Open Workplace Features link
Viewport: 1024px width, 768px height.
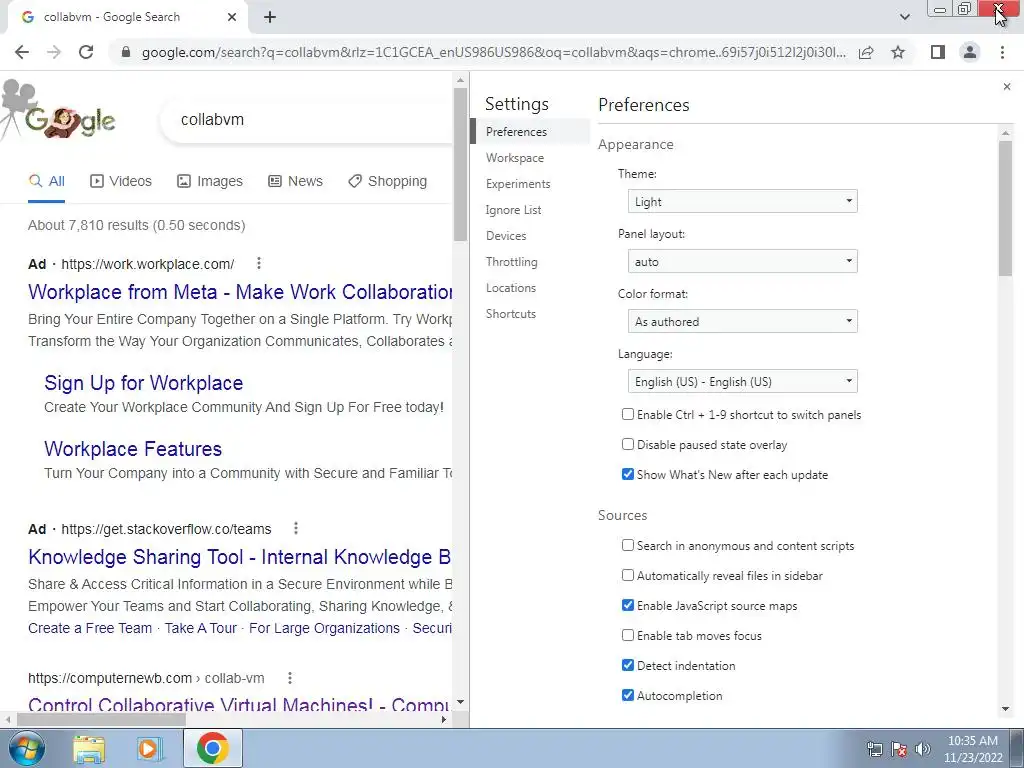click(x=133, y=449)
